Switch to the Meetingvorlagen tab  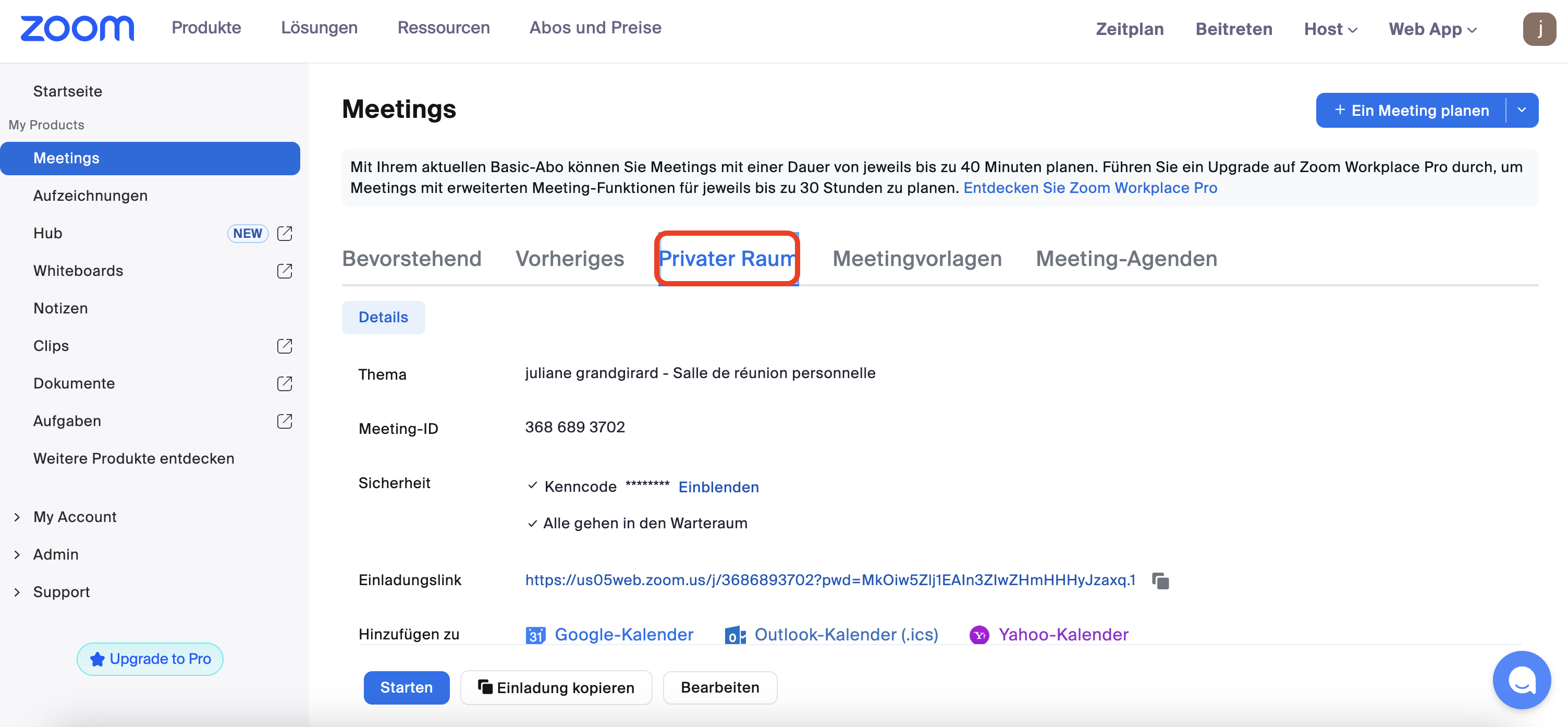(917, 259)
